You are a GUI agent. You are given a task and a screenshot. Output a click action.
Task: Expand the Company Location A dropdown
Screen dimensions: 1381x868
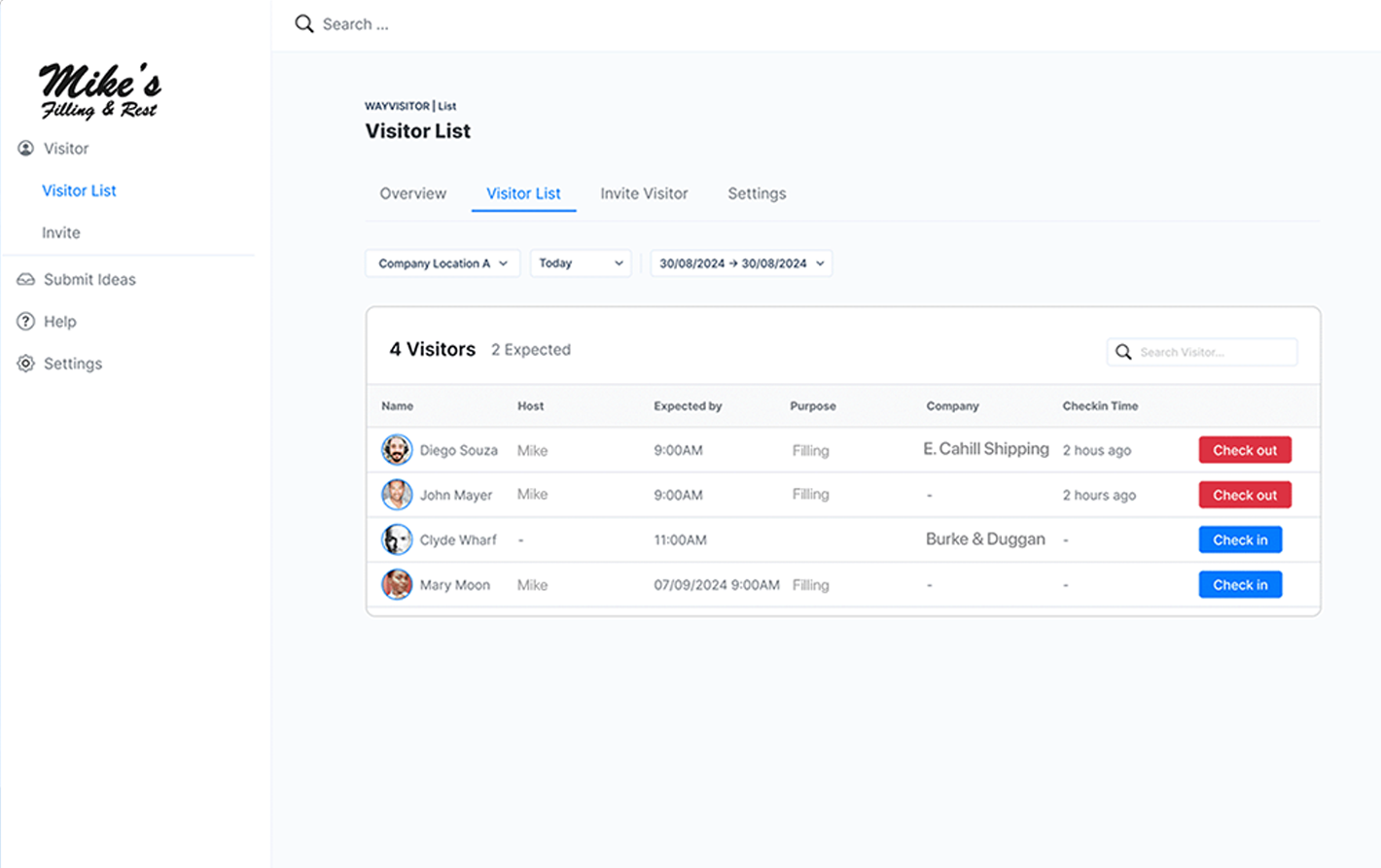[443, 263]
